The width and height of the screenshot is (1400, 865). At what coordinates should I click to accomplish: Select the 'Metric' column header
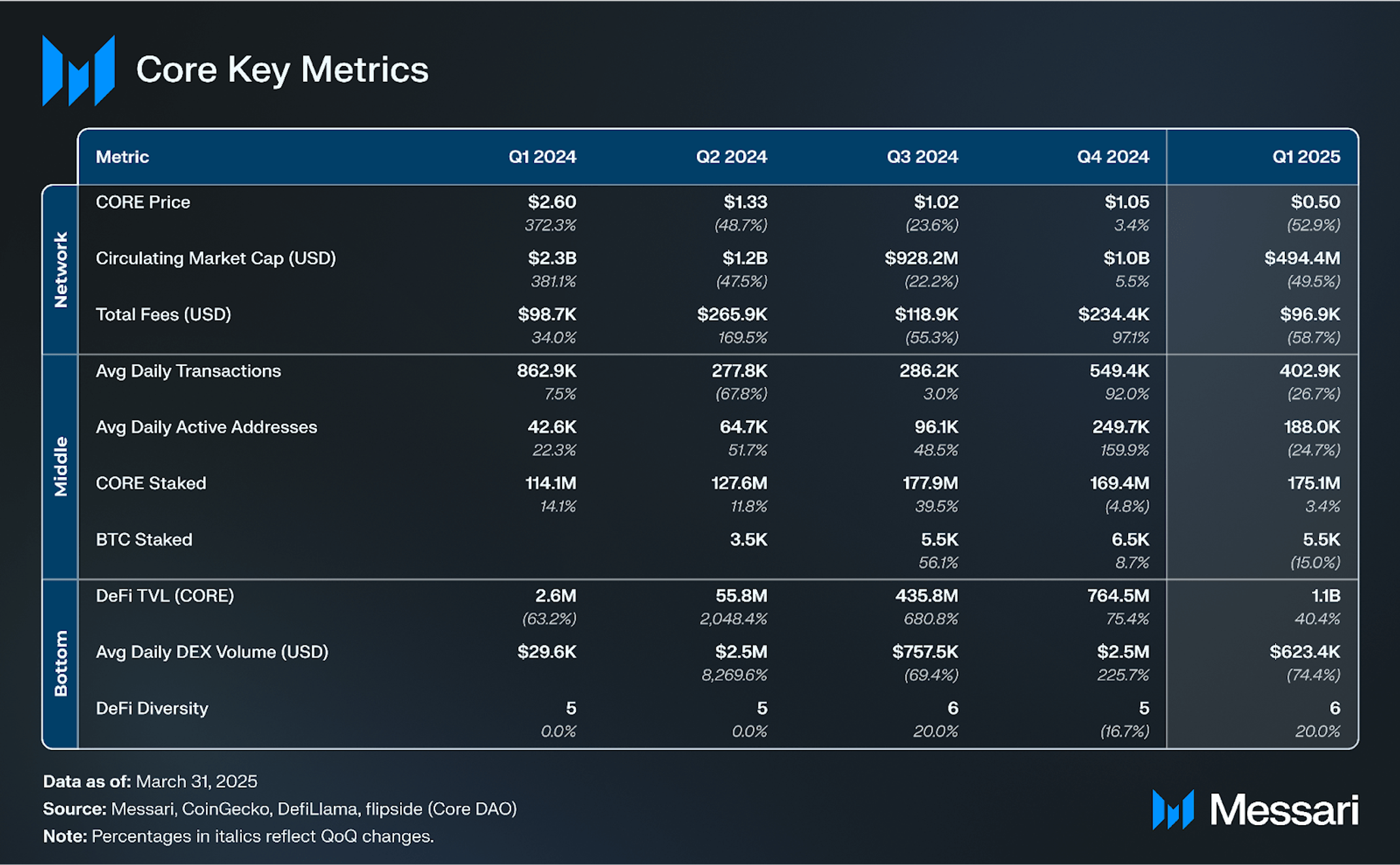click(122, 157)
